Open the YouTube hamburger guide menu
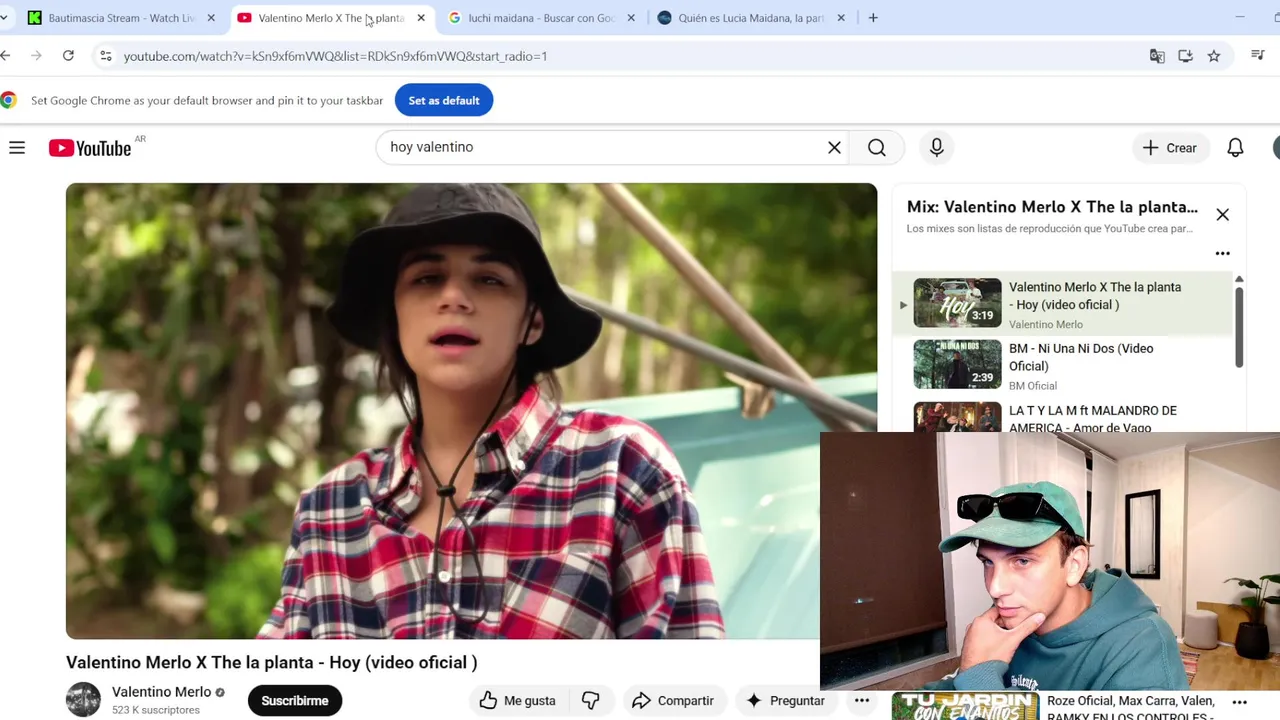Viewport: 1280px width, 720px height. tap(17, 148)
